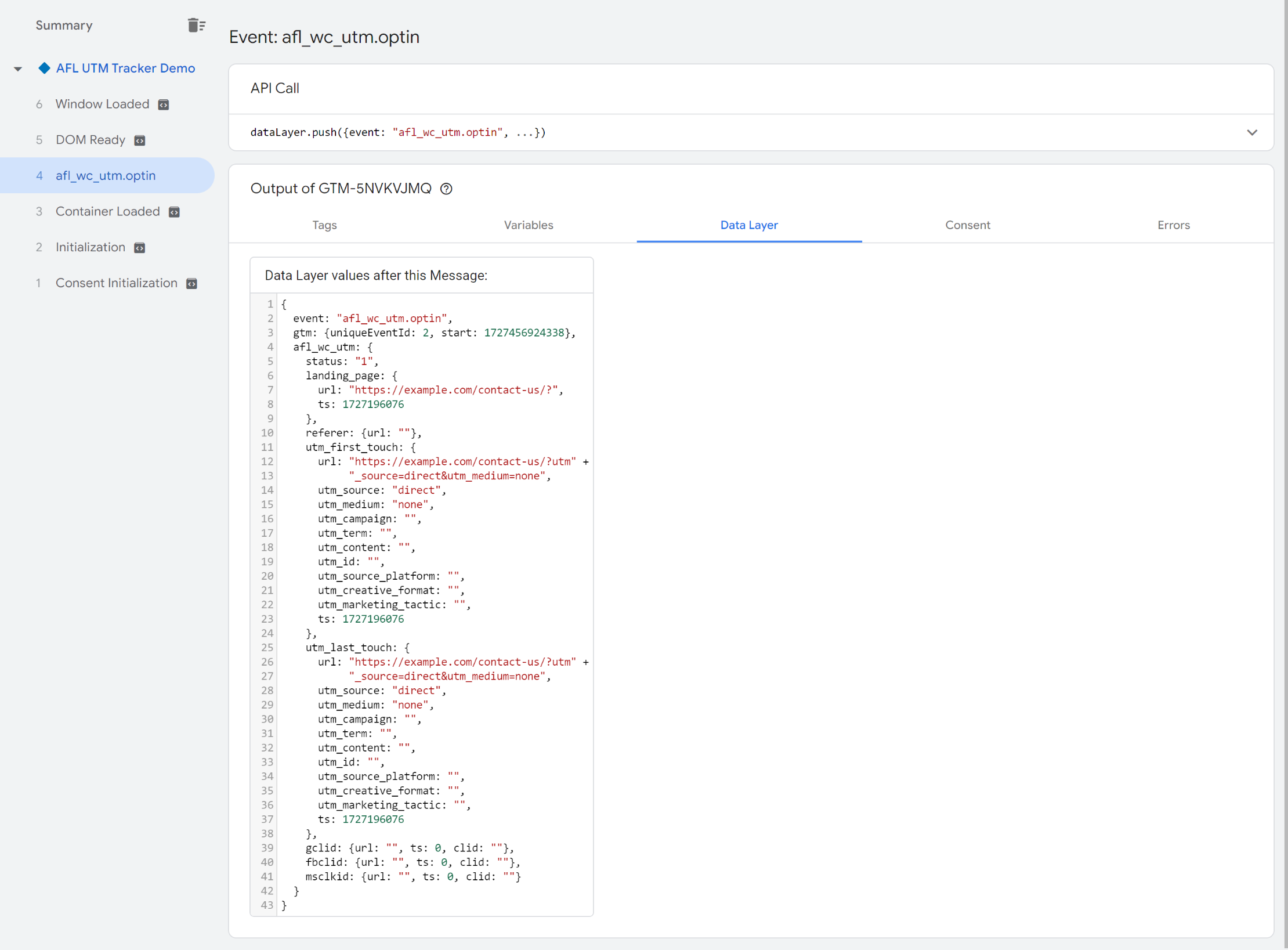Switch to the Variables tab
The height and width of the screenshot is (950, 1288).
[x=529, y=225]
